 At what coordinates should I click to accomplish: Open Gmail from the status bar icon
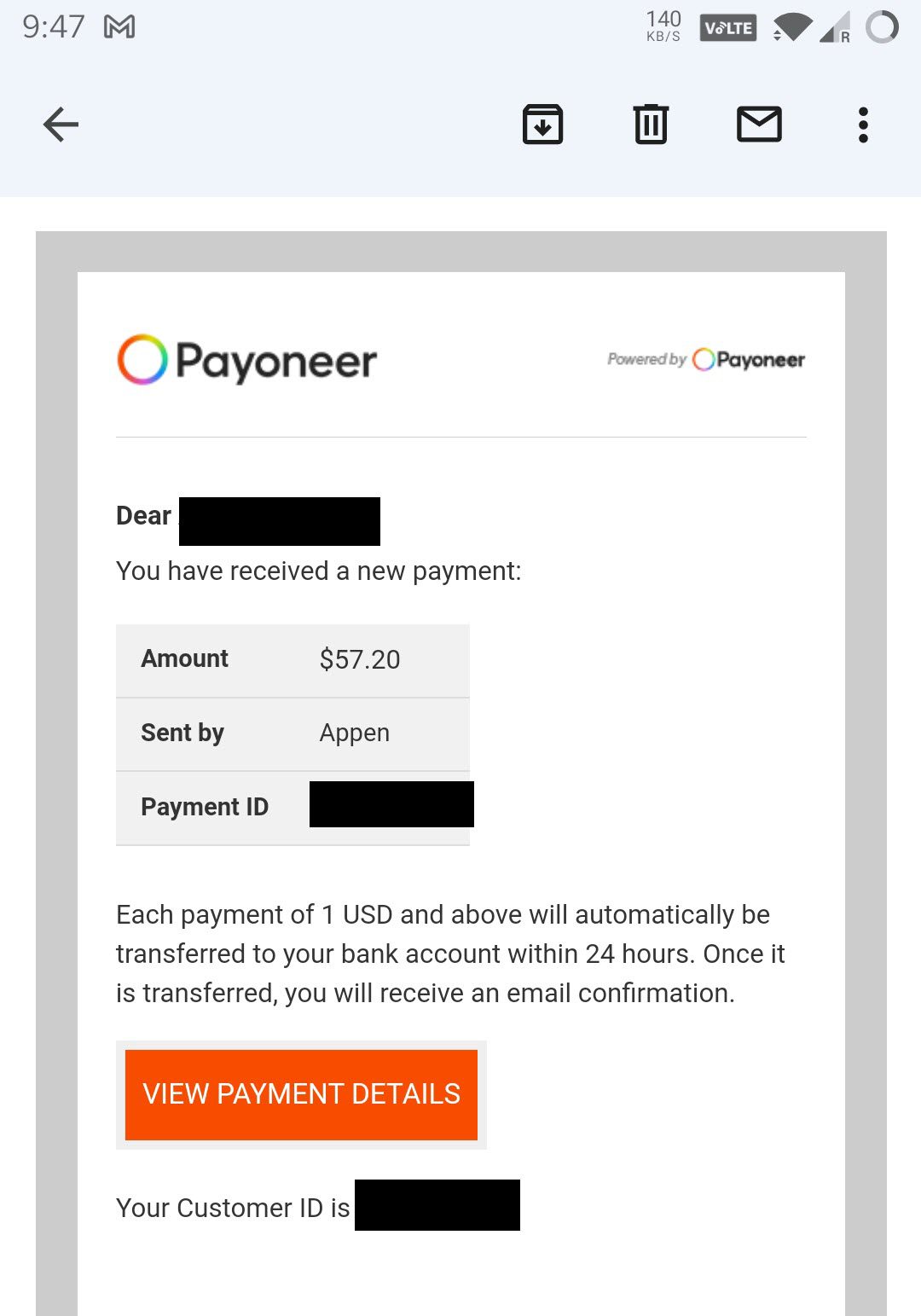tap(120, 26)
